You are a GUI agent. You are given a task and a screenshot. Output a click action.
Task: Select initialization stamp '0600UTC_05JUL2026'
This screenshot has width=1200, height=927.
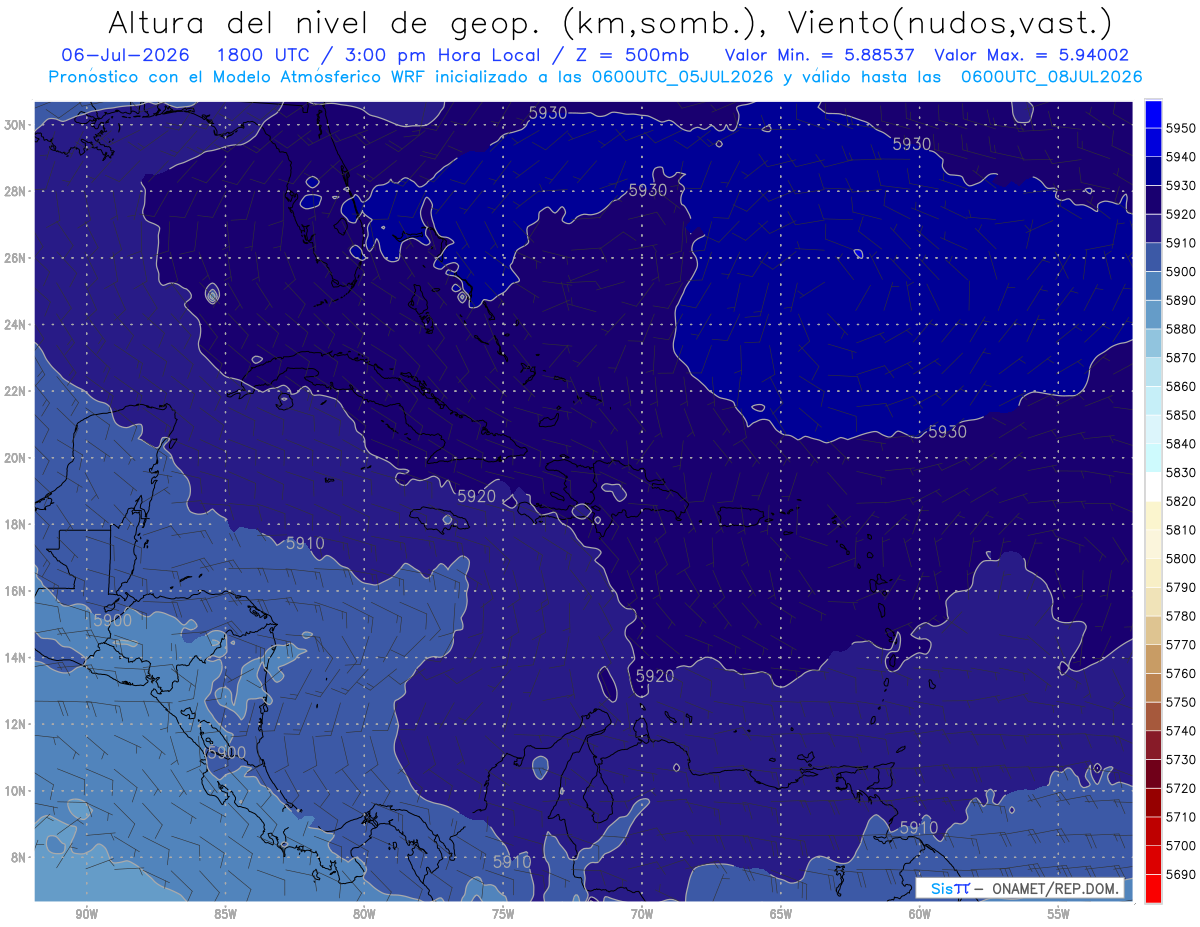click(x=682, y=76)
